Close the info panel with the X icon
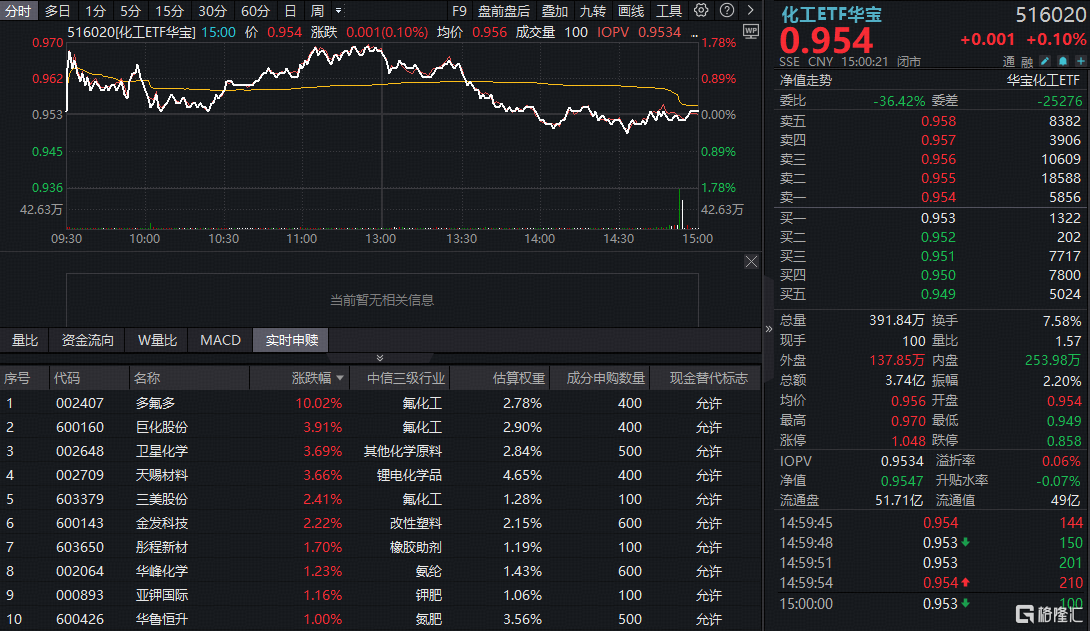Viewport: 1090px width, 631px height. coord(751,262)
